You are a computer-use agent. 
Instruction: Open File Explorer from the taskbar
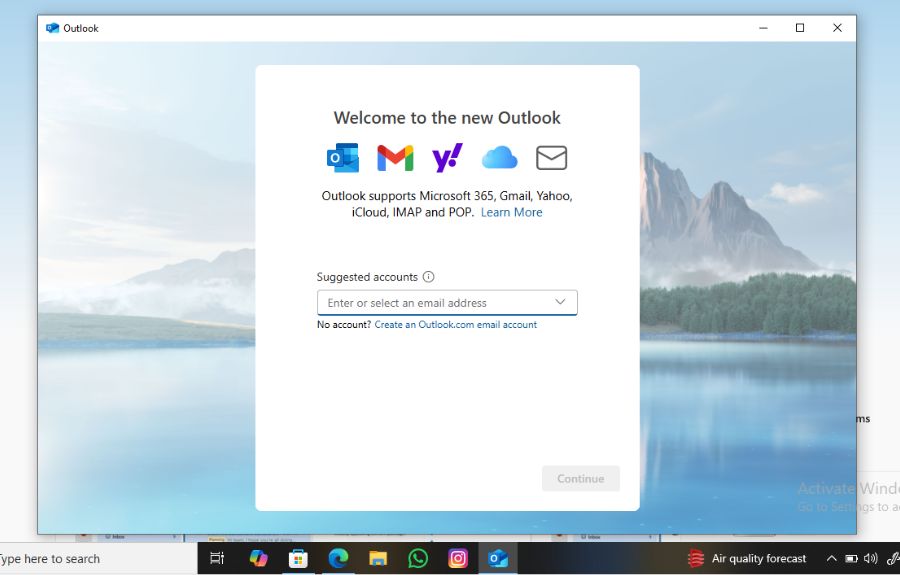tap(378, 558)
